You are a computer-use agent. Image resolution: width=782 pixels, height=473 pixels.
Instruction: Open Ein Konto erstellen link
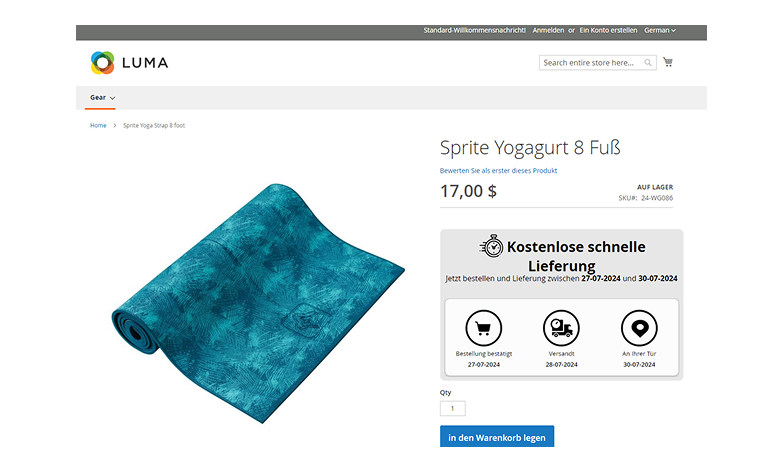click(608, 30)
